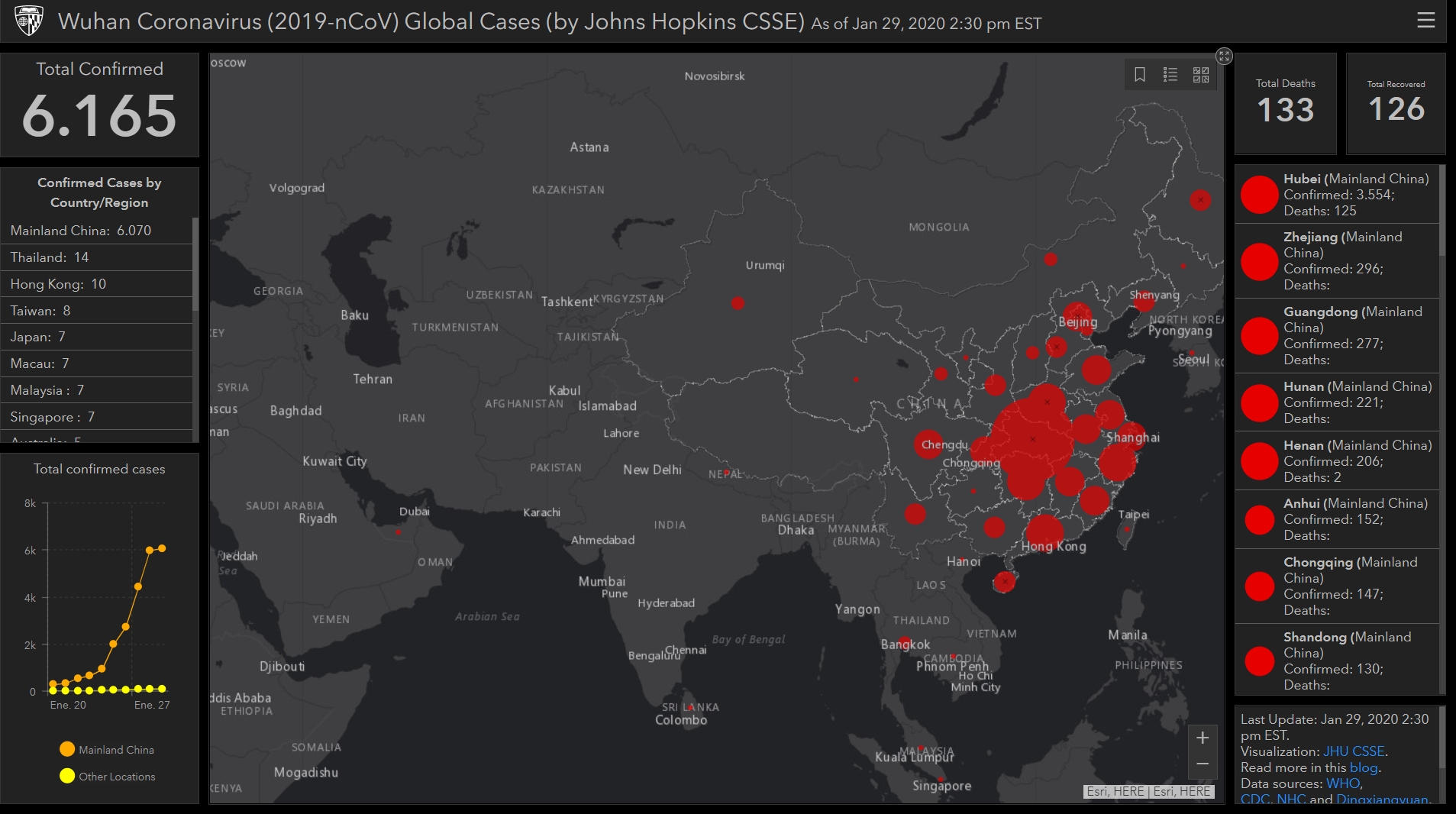Click the red case marker at Chengdu
The width and height of the screenshot is (1456, 814).
click(x=928, y=444)
